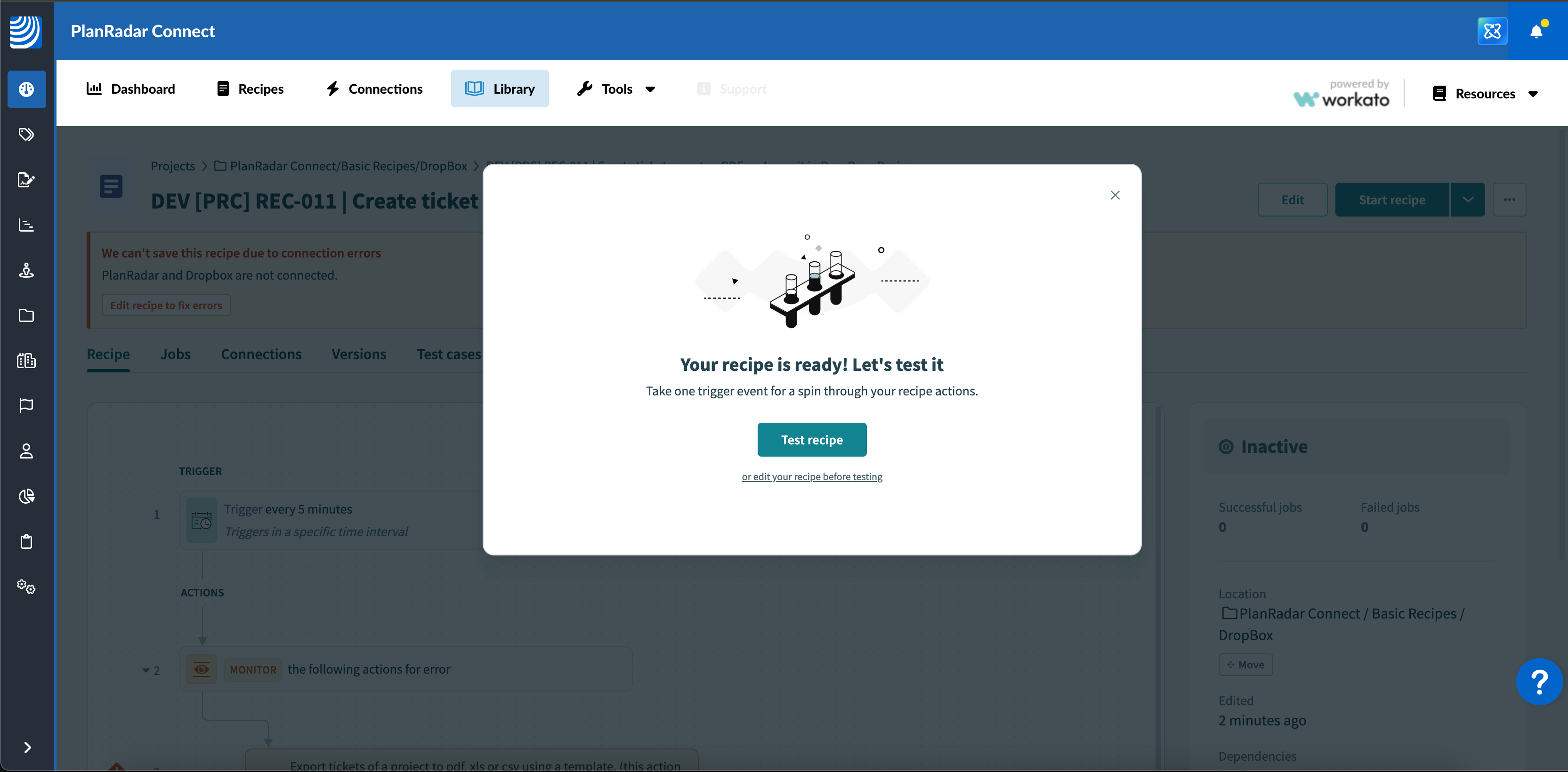The width and height of the screenshot is (1568, 772).
Task: Open the flag icon in the sidebar
Action: click(26, 406)
